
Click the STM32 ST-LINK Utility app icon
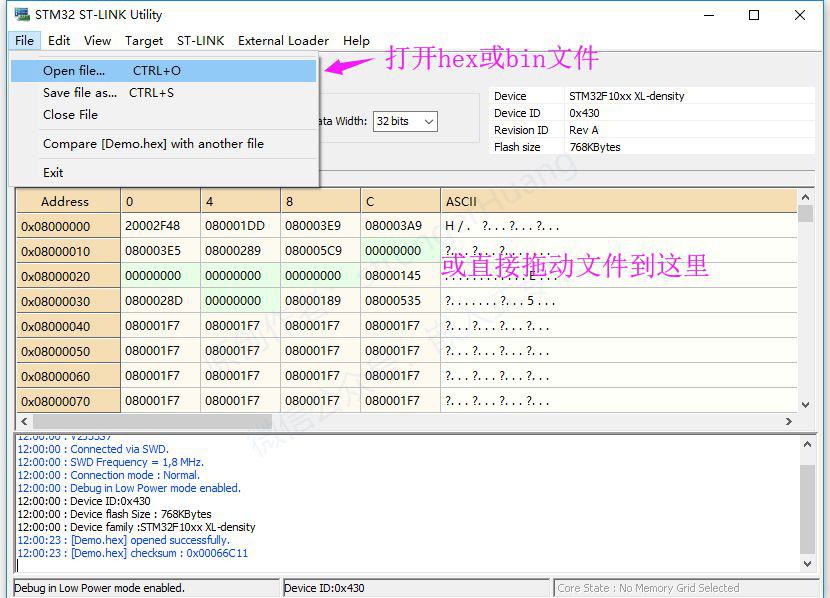[22, 15]
